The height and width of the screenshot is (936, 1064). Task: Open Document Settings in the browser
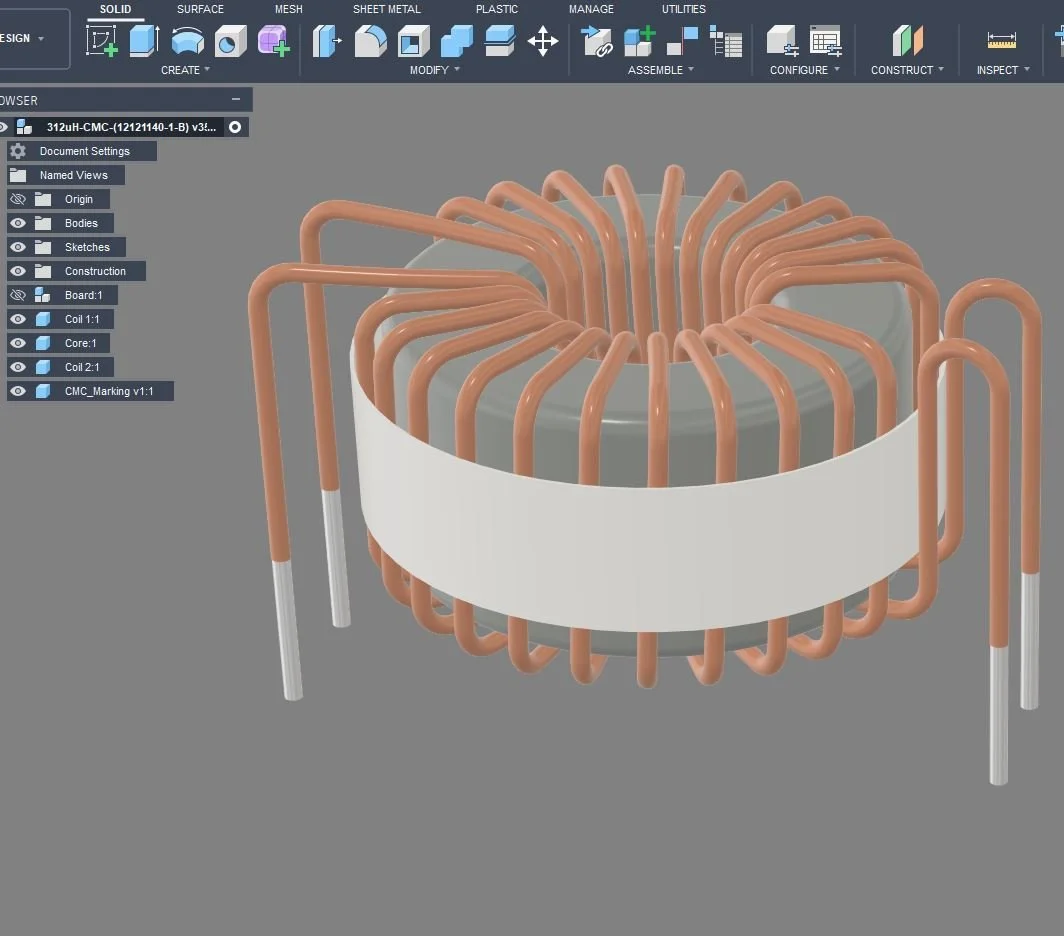pyautogui.click(x=84, y=150)
